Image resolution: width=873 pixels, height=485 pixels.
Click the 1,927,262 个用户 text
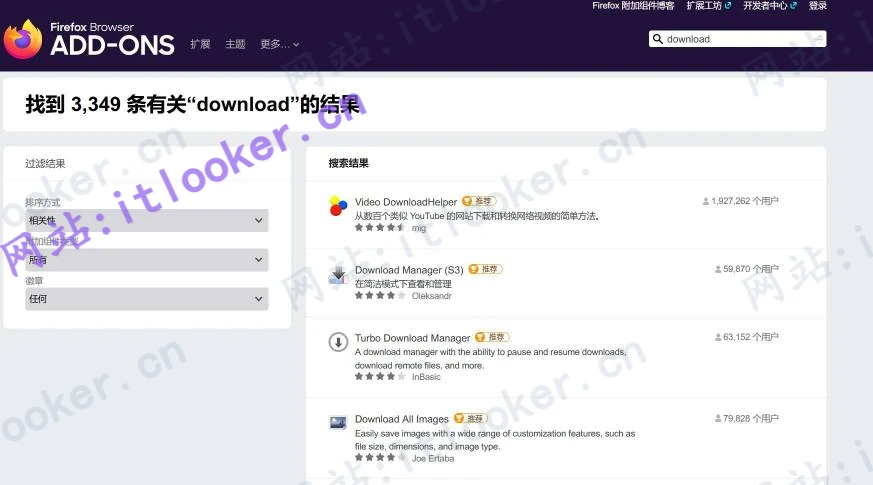pos(745,201)
